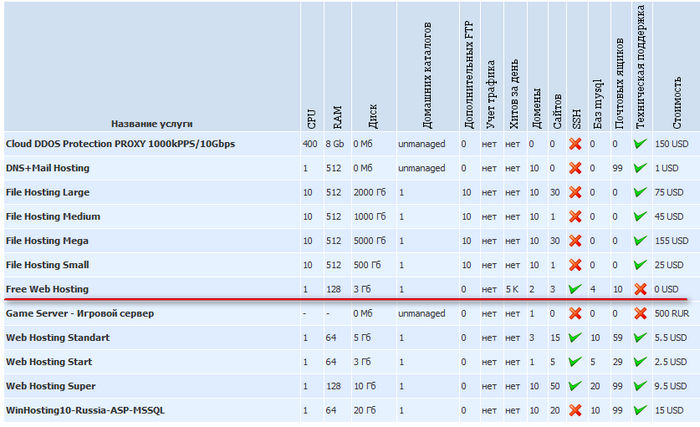Viewport: 700px width, 427px height.
Task: Select File Hosting Large service name
Action: tap(47, 193)
